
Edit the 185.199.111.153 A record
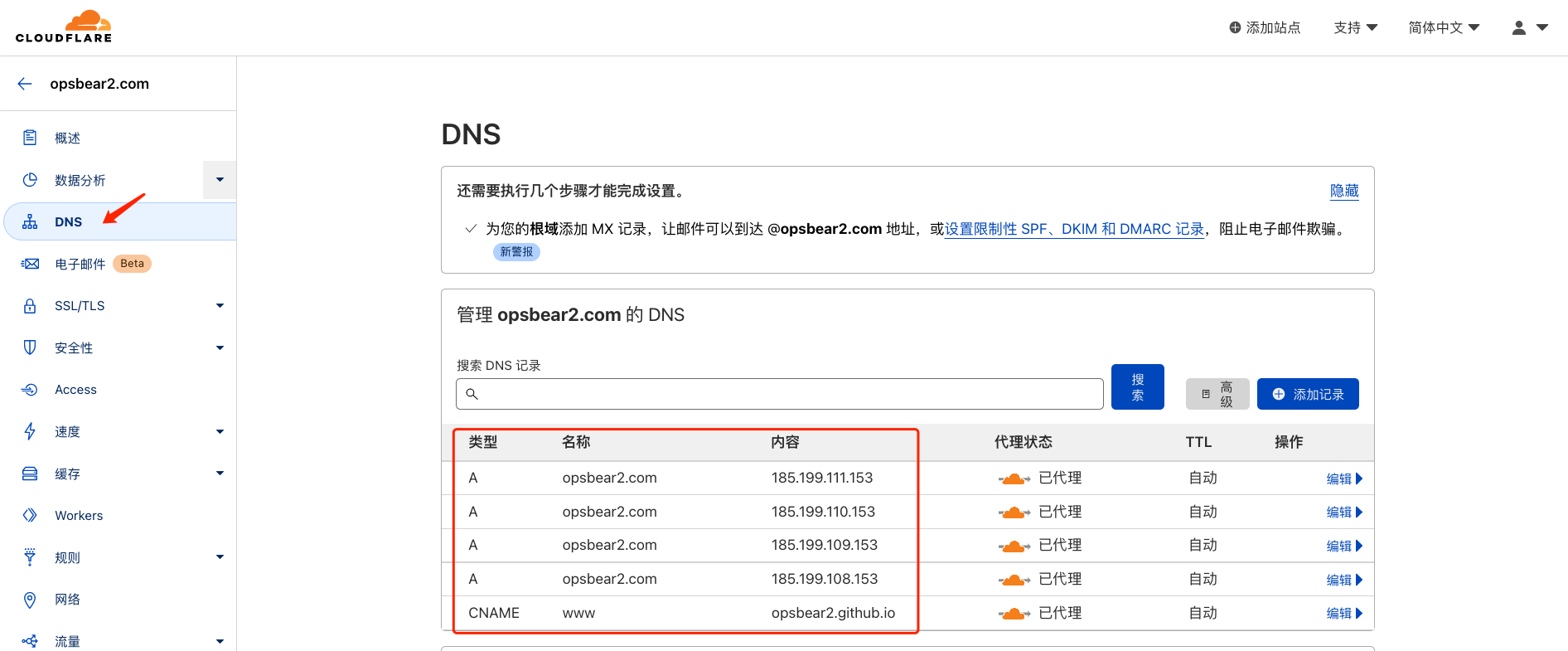tap(1344, 479)
